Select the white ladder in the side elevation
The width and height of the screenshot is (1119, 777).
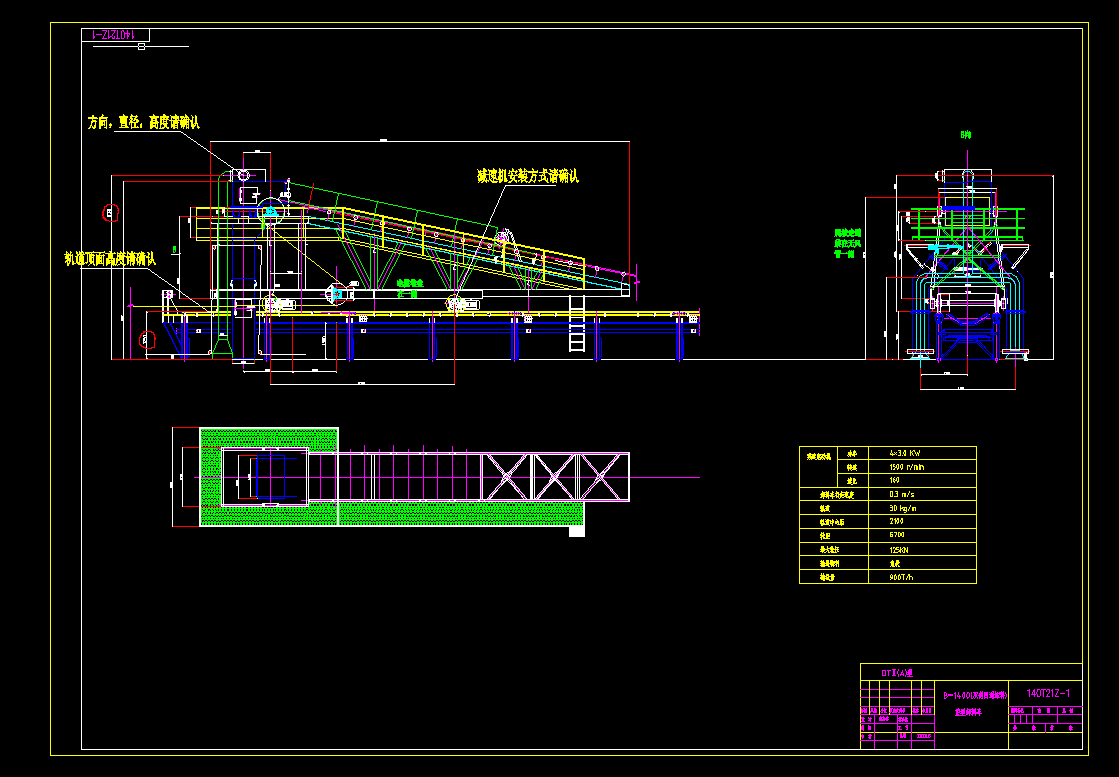pos(577,324)
